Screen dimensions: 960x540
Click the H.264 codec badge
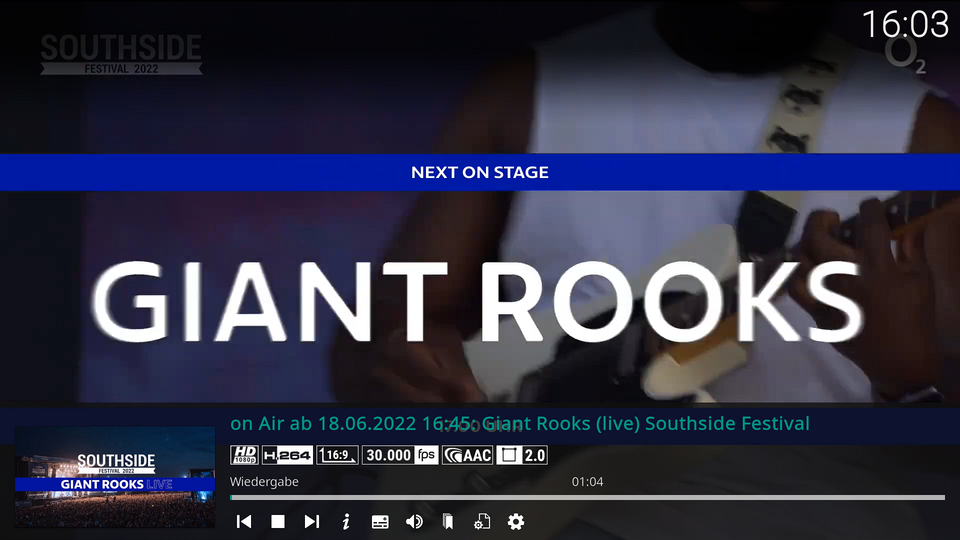point(287,456)
